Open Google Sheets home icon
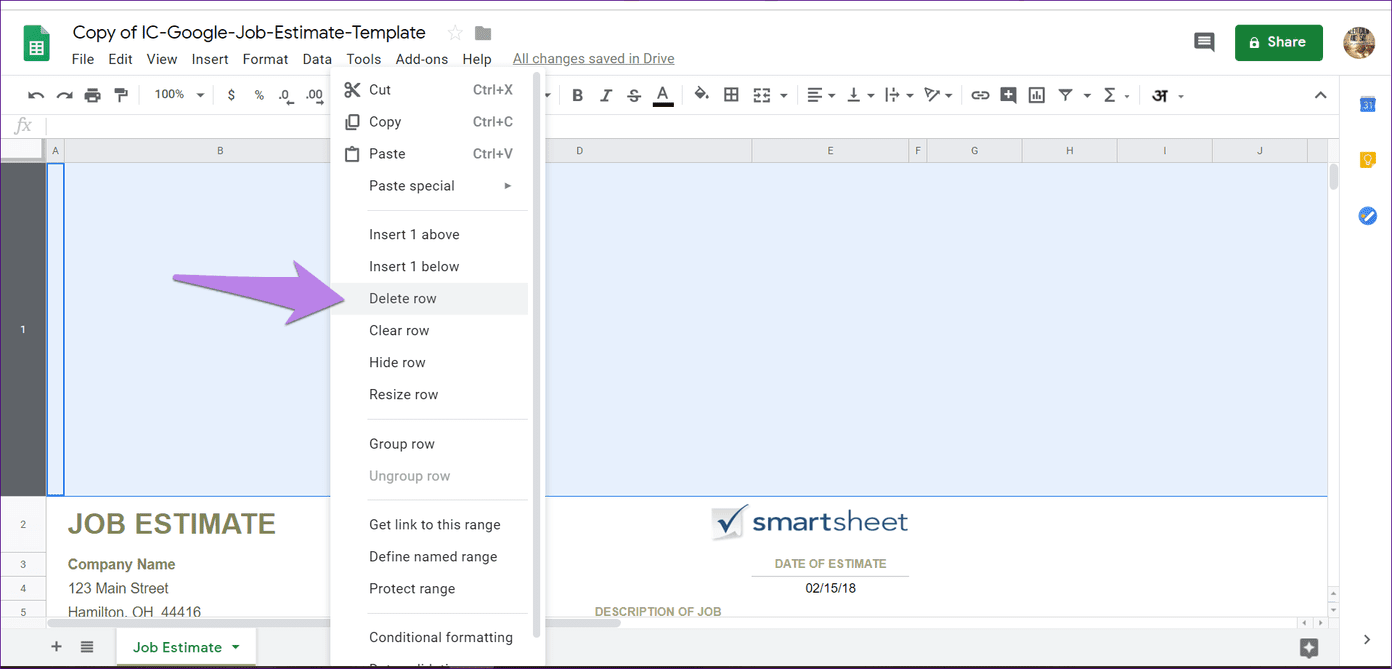 click(37, 44)
